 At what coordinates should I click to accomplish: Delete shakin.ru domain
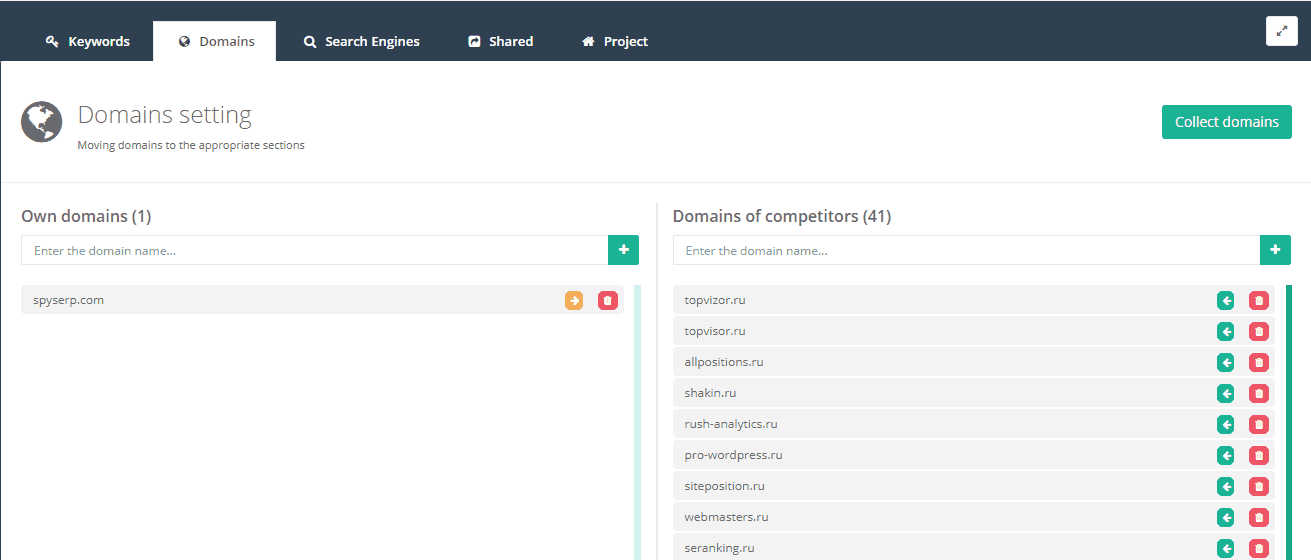click(1259, 393)
